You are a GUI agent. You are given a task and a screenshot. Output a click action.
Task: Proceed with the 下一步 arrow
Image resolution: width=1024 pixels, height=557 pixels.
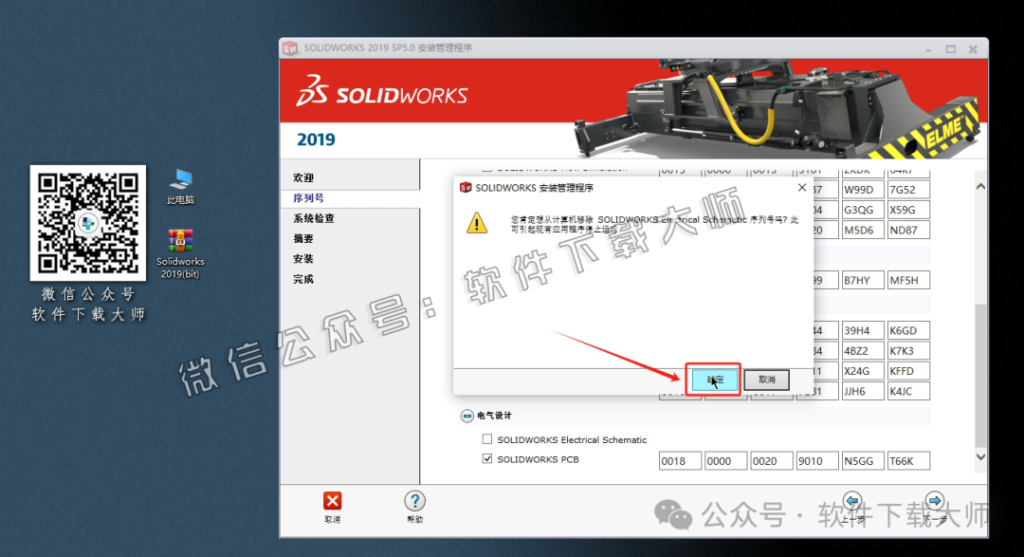[x=935, y=501]
